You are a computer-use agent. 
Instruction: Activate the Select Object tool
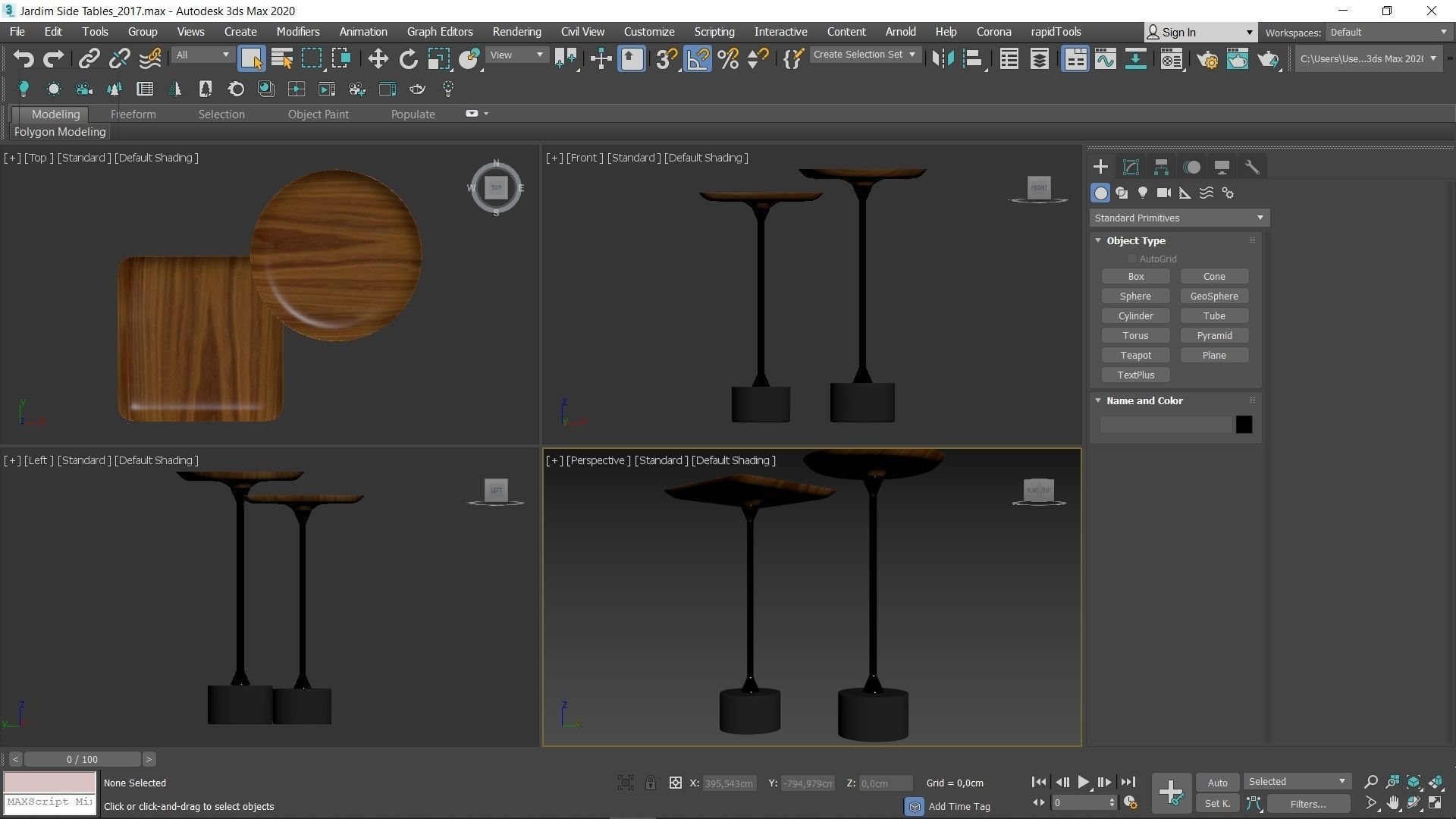pyautogui.click(x=251, y=58)
